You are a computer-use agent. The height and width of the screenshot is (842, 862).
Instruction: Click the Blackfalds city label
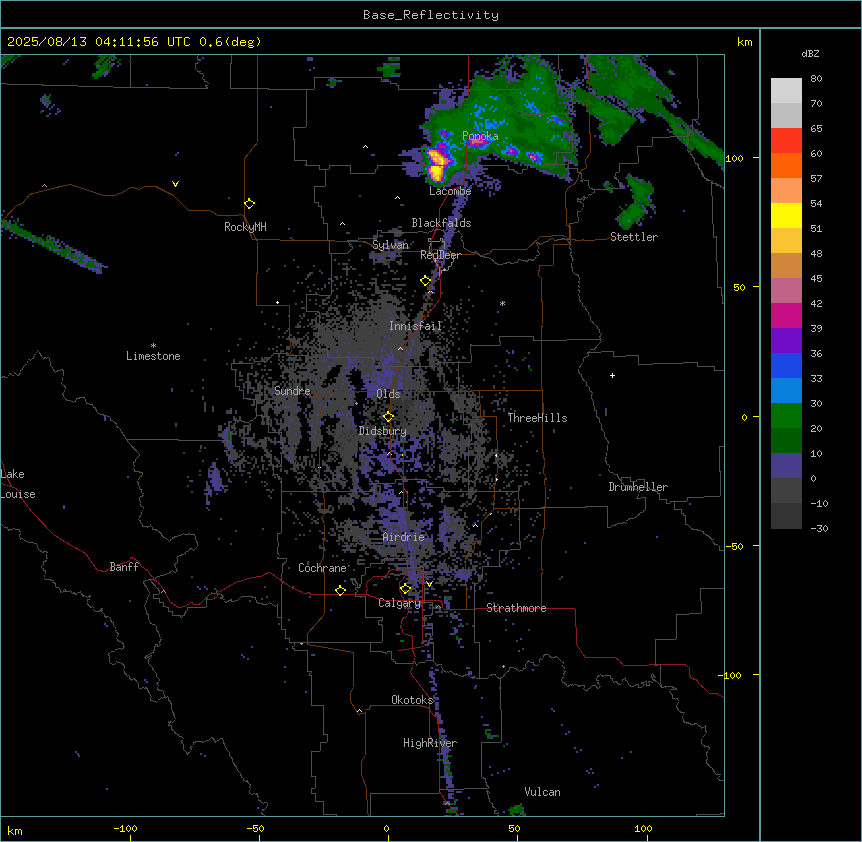(441, 223)
